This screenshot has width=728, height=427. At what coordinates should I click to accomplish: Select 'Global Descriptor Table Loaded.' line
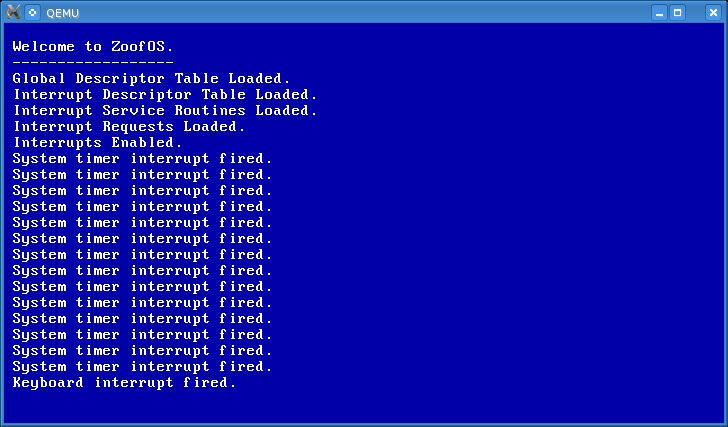[151, 78]
